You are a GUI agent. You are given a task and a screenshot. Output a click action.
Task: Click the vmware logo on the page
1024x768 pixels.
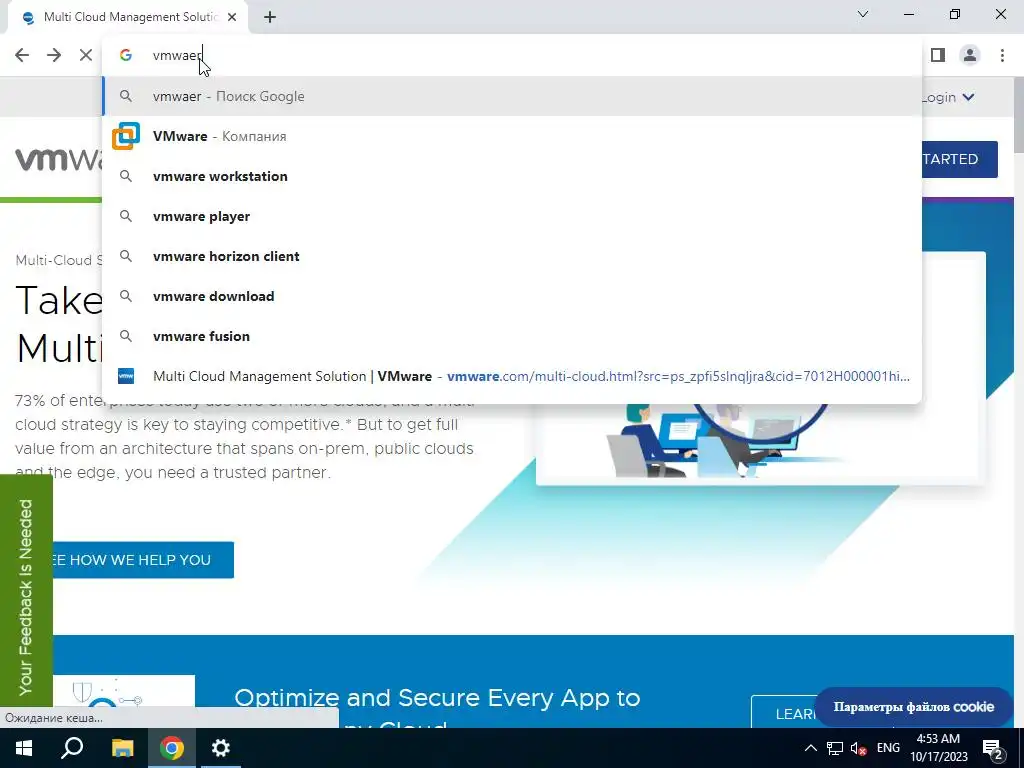point(59,159)
